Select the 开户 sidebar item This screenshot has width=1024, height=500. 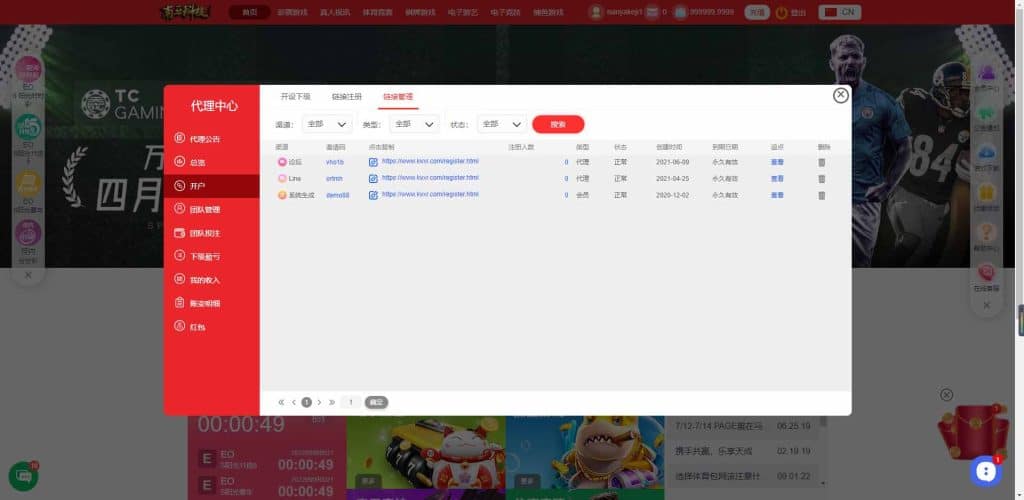pos(212,186)
